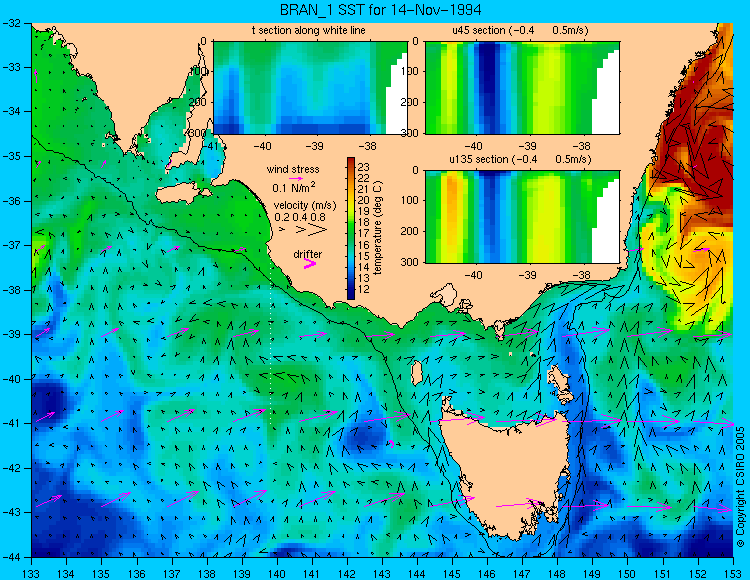
Task: Click the largest velocity legend arrowhead for 0.8
Action: pyautogui.click(x=318, y=230)
